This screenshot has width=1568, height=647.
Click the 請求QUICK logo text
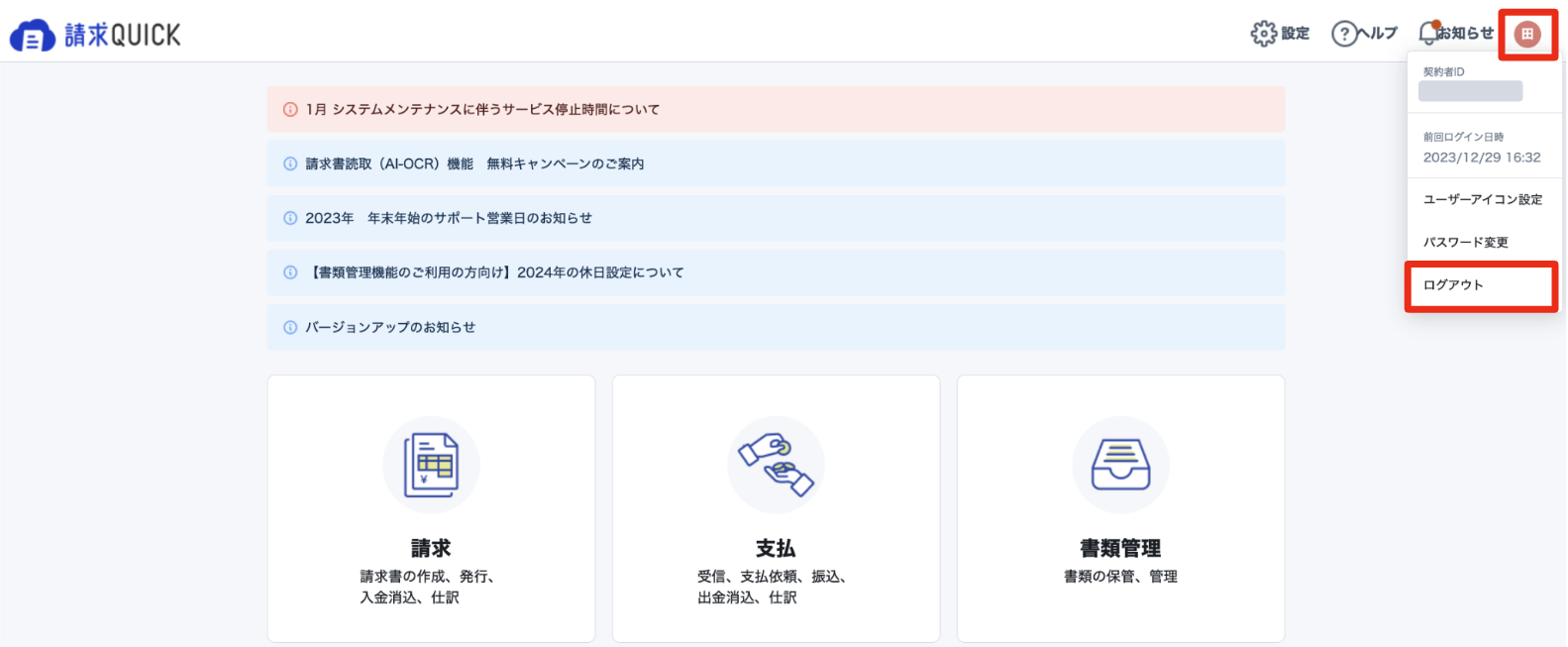click(x=123, y=36)
